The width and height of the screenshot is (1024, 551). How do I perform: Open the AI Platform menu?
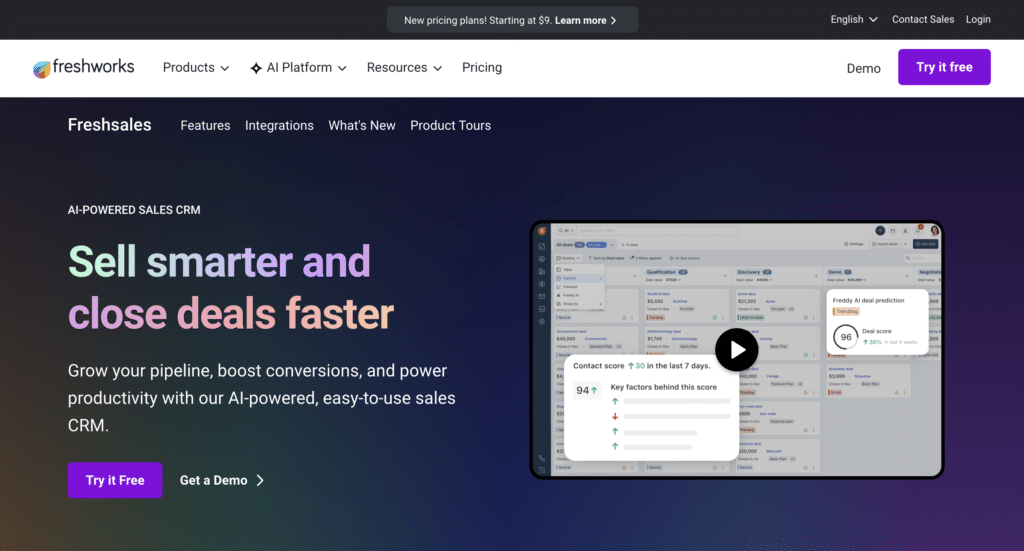[x=298, y=67]
